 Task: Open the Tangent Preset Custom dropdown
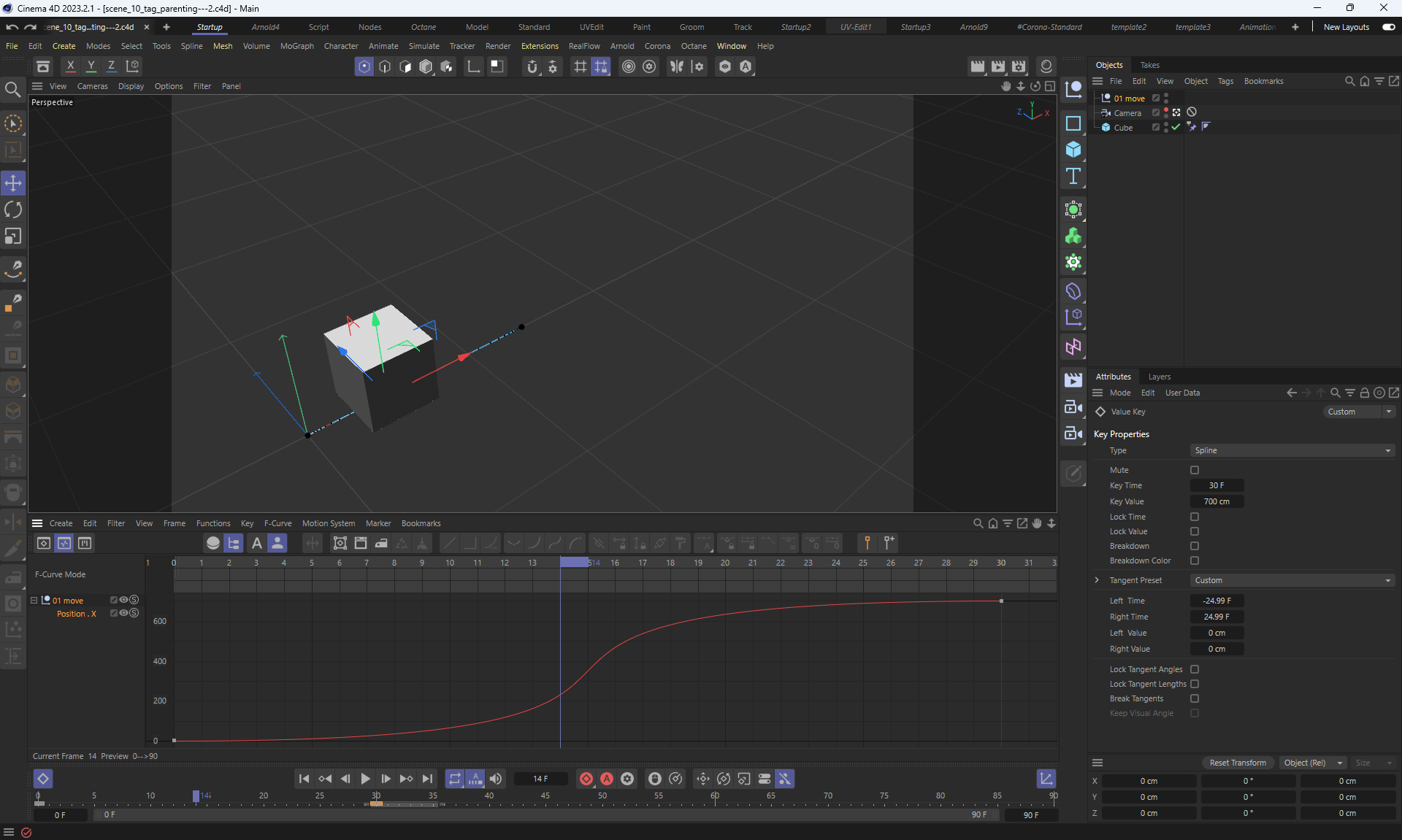[x=1291, y=580]
